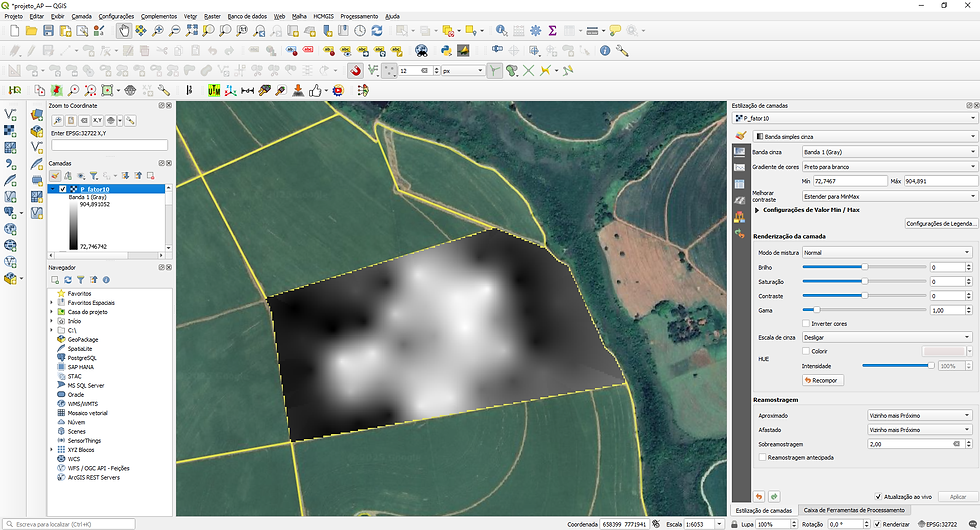Click the YouTube plugin icon
This screenshot has height=530, width=980.
(x=338, y=91)
